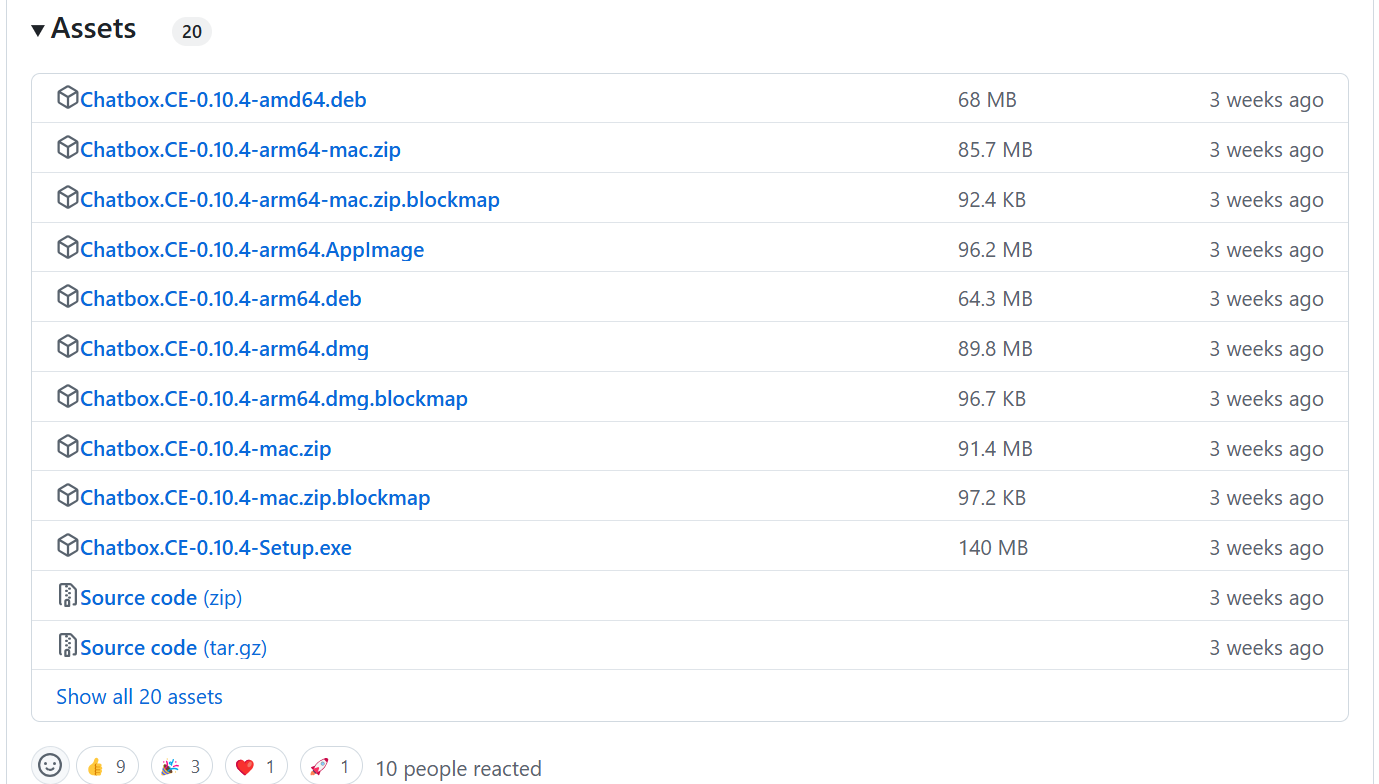1379x784 pixels.
Task: Download Chatbox.CE-0.10.4-arm64.dmg.blockmap
Action: pyautogui.click(x=274, y=399)
